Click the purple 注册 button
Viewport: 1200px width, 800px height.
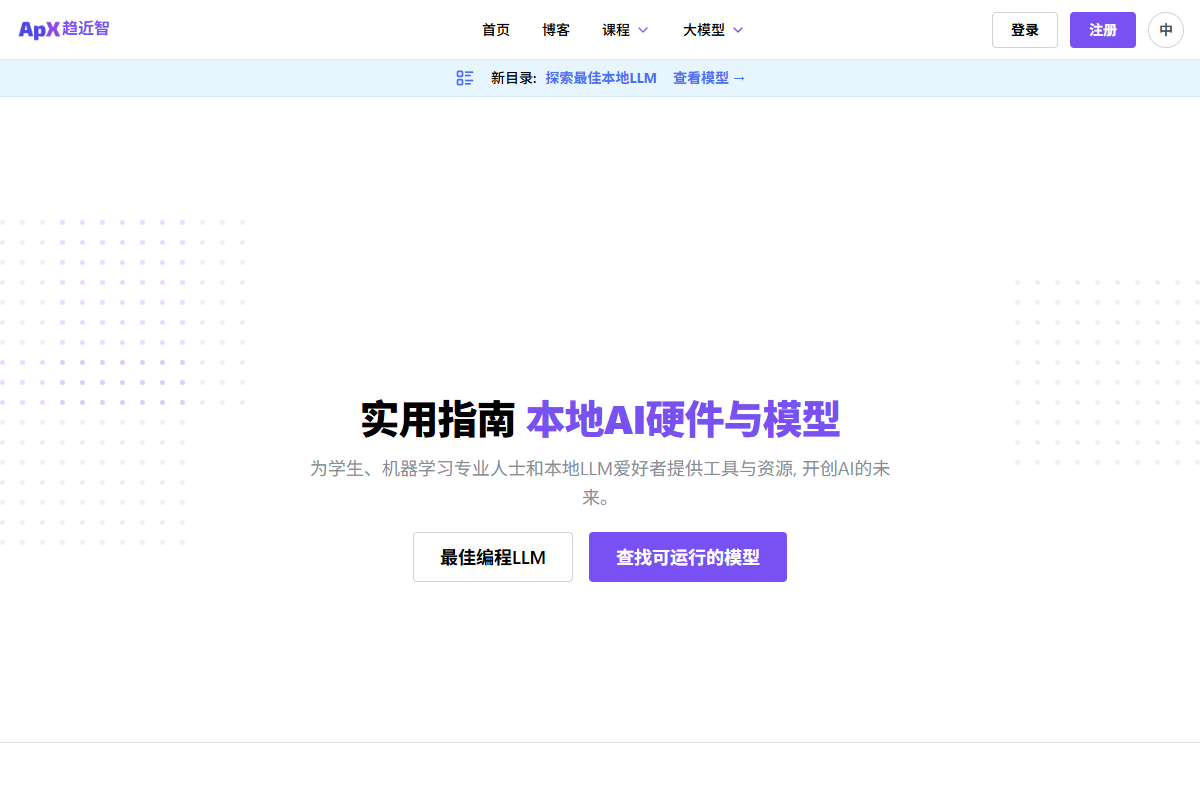click(1102, 30)
